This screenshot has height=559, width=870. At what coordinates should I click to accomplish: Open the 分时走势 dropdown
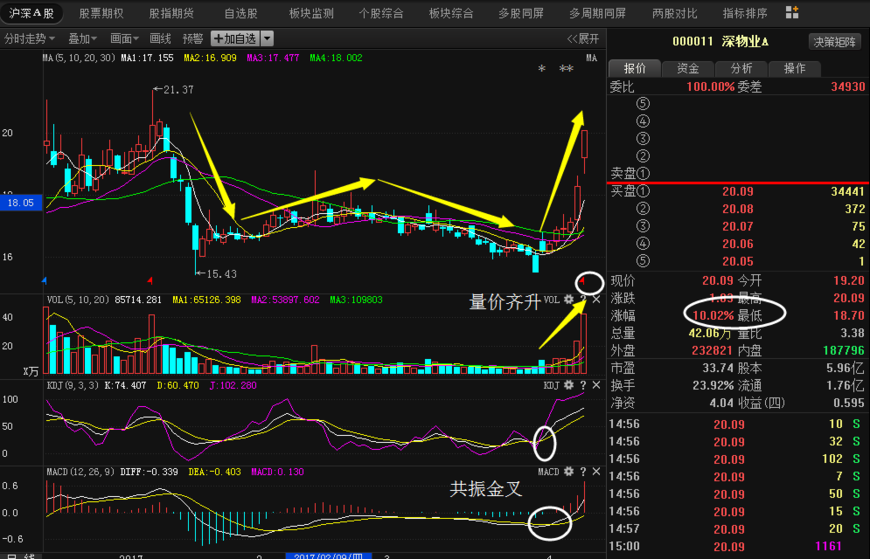29,39
